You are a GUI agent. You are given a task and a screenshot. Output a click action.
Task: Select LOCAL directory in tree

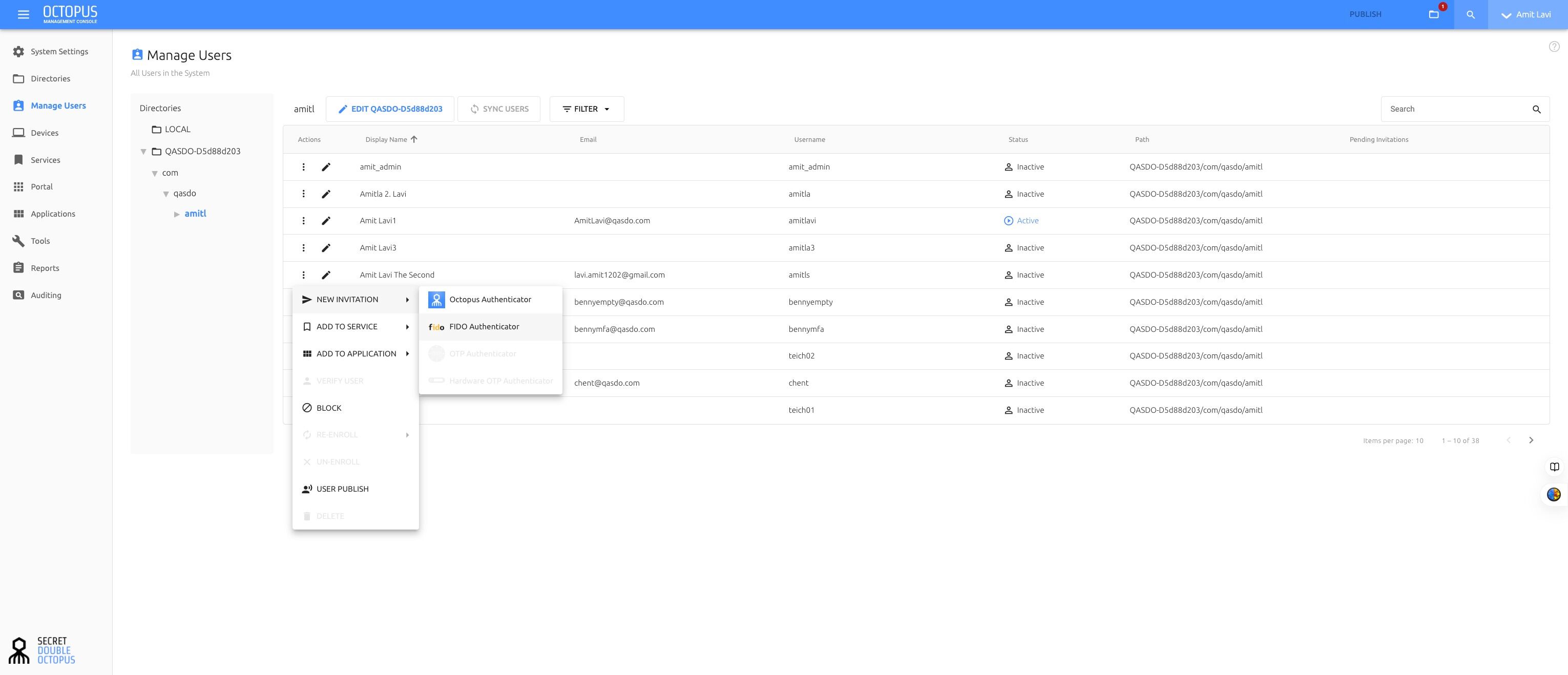(171, 130)
